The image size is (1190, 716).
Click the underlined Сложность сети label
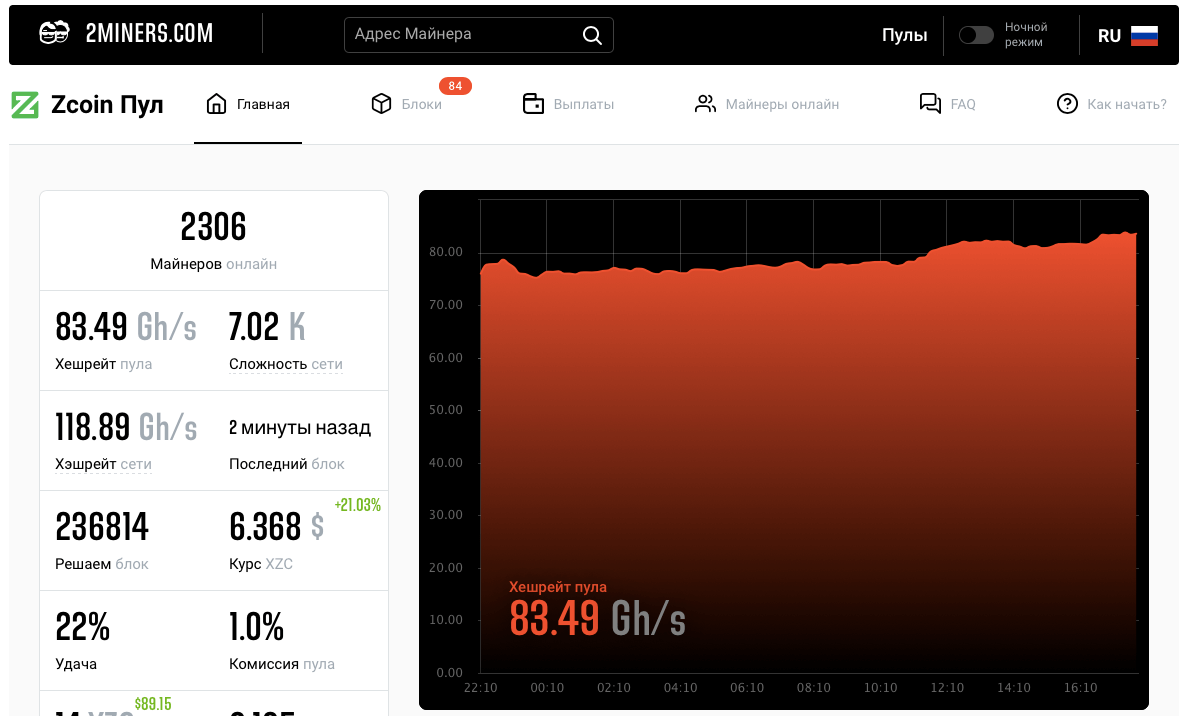coord(285,364)
